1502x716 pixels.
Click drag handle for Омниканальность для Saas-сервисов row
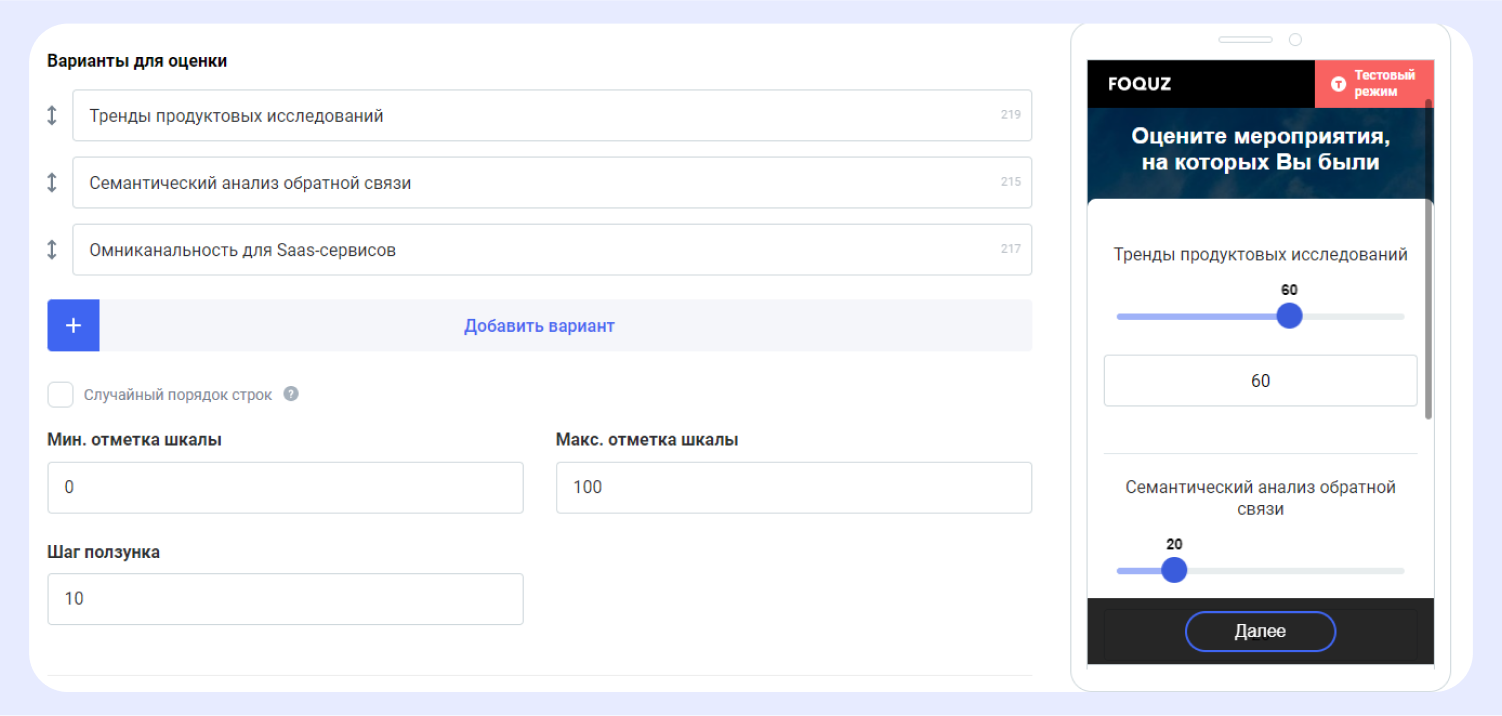[52, 250]
